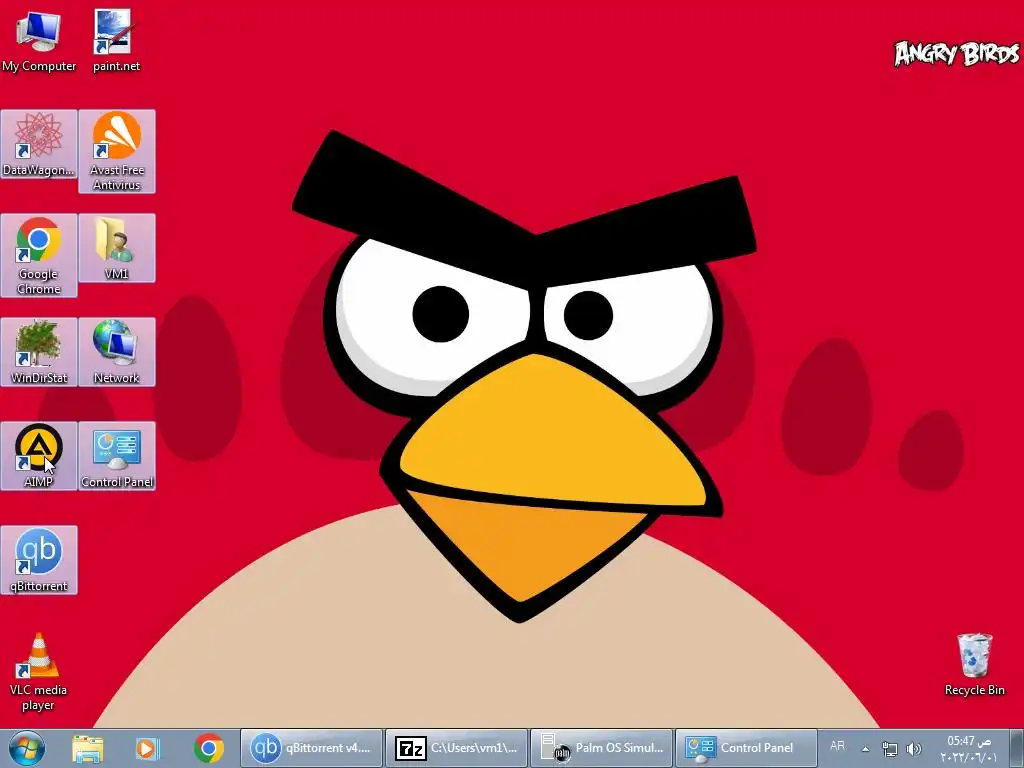Open the clock showing 05:47
The image size is (1024, 768).
pyautogui.click(x=969, y=749)
